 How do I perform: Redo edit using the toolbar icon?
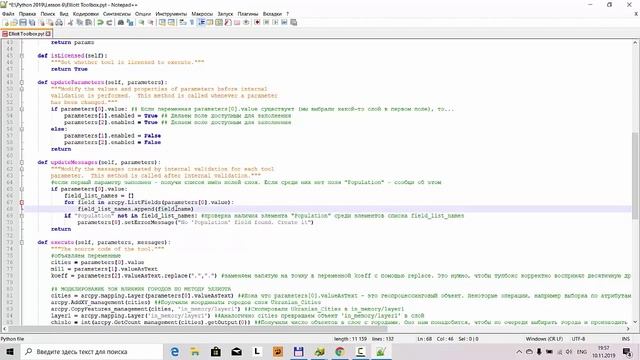point(109,22)
